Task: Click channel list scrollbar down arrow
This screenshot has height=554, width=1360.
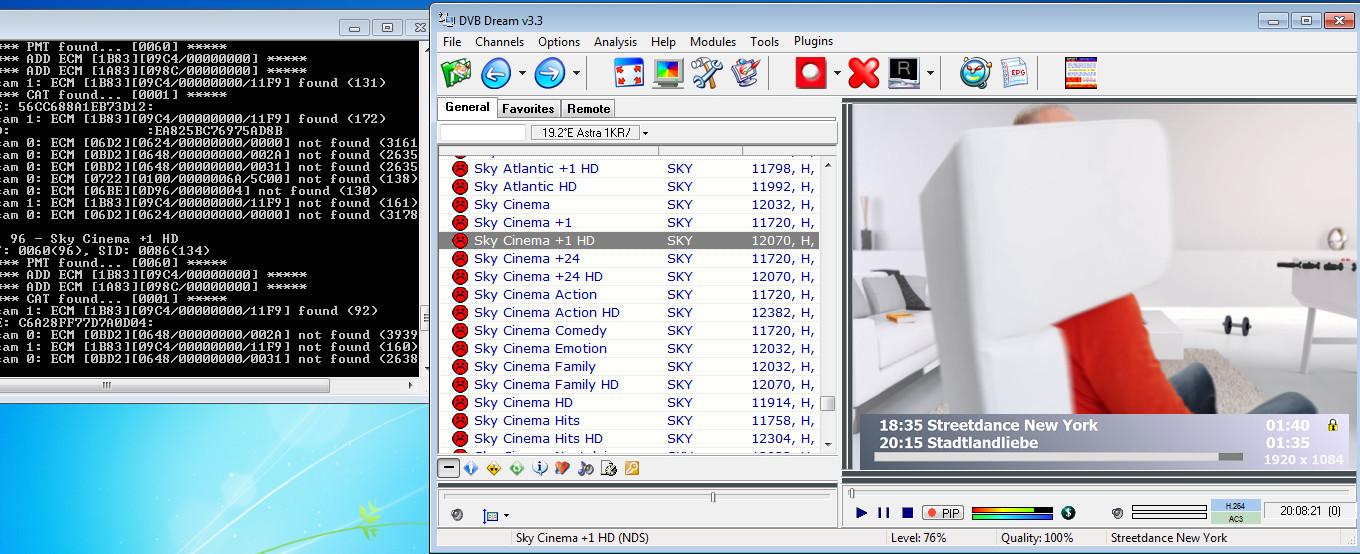Action: 827,444
